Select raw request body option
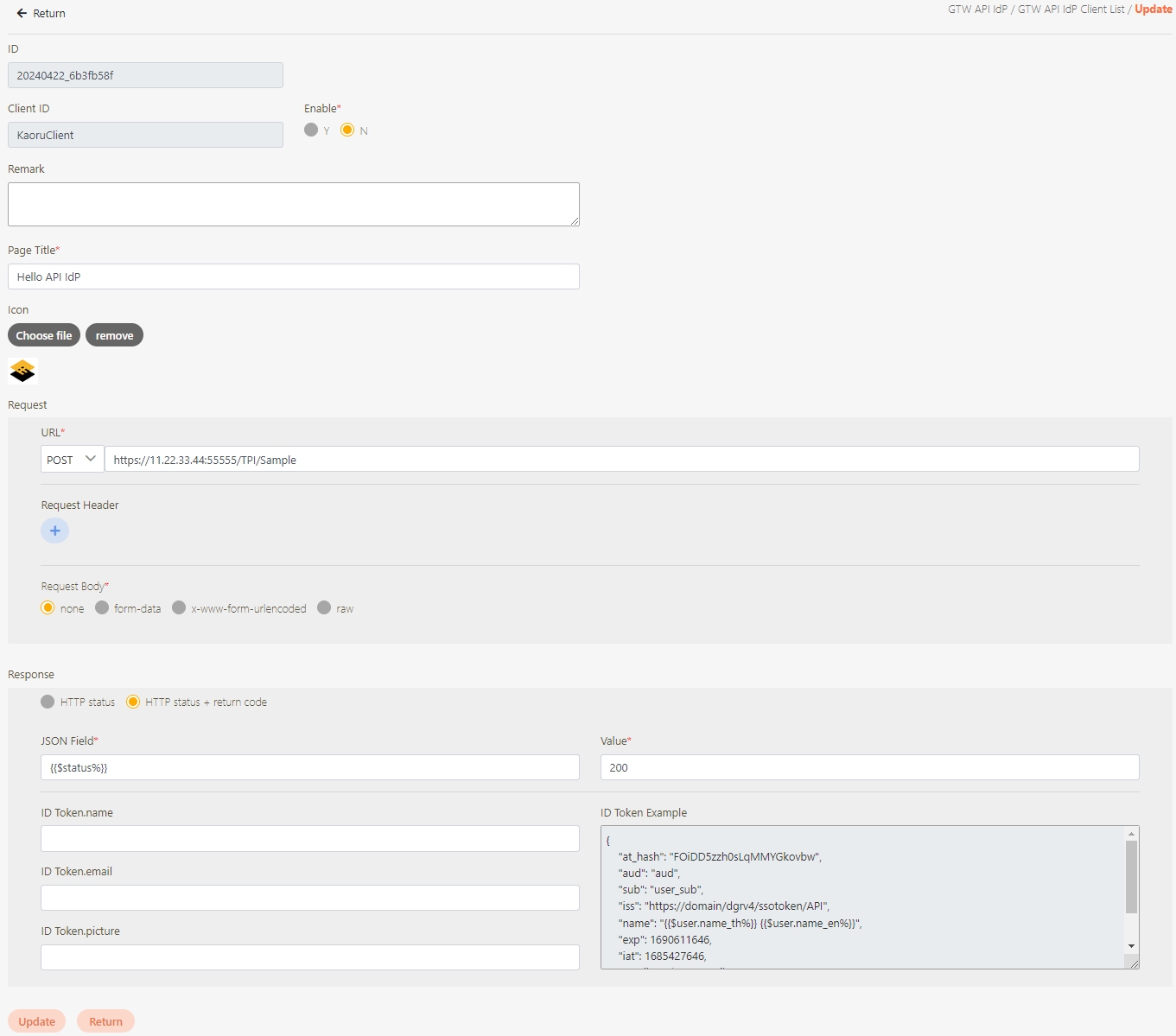This screenshot has height=1036, width=1176. pos(324,608)
